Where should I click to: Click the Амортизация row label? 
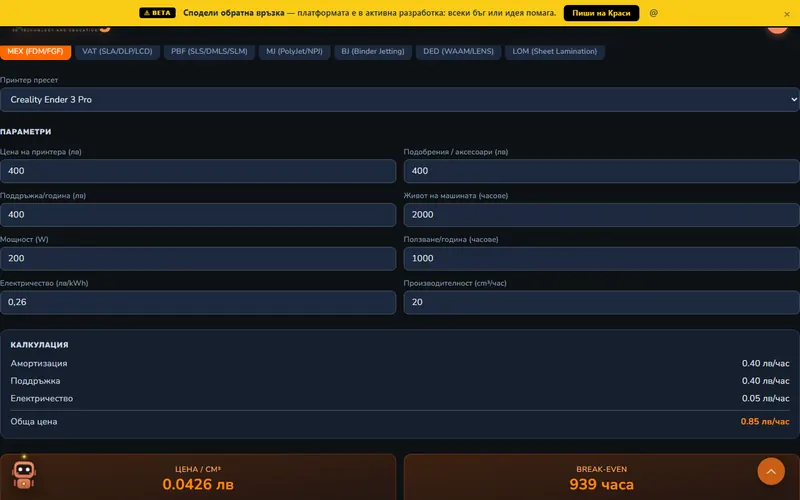[x=39, y=363]
